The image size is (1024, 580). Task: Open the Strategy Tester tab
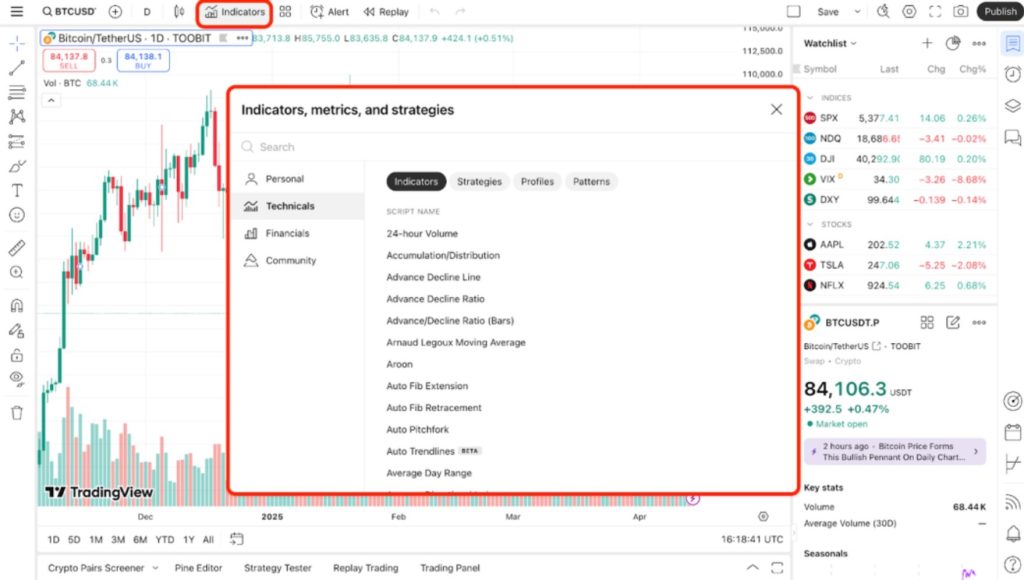tap(278, 568)
